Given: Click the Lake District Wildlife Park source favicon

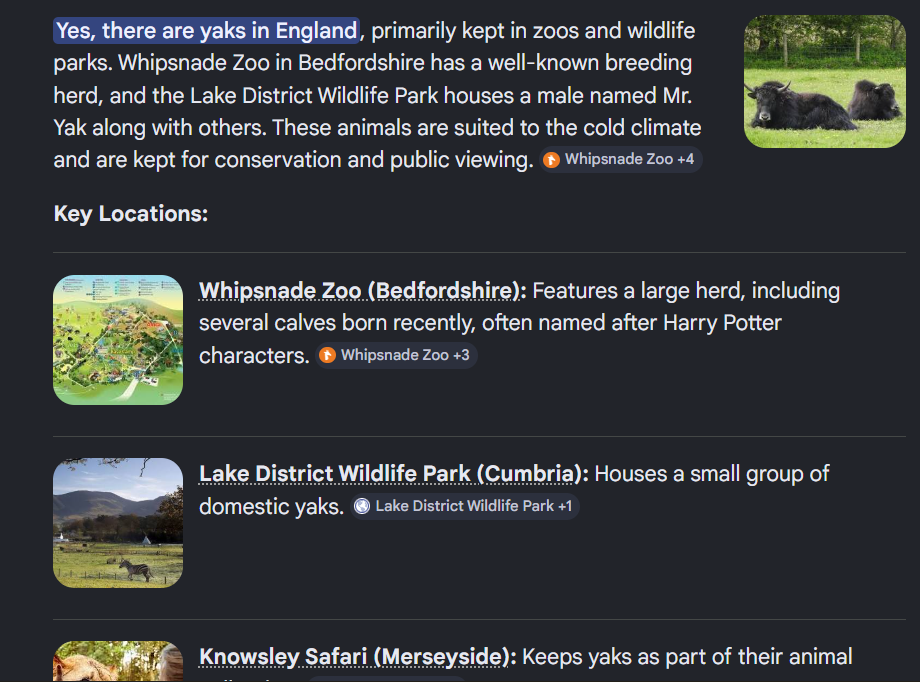Looking at the screenshot, I should click(362, 506).
